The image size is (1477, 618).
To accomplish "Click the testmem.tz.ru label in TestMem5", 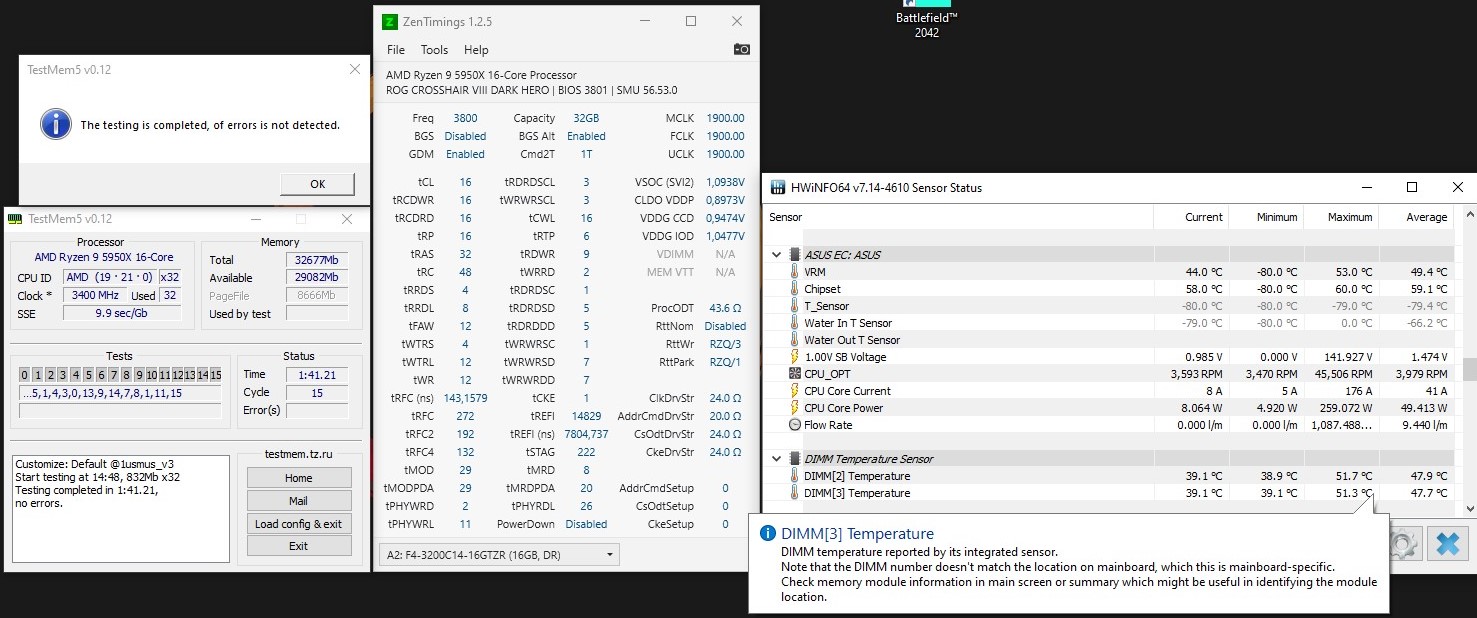I will click(298, 453).
